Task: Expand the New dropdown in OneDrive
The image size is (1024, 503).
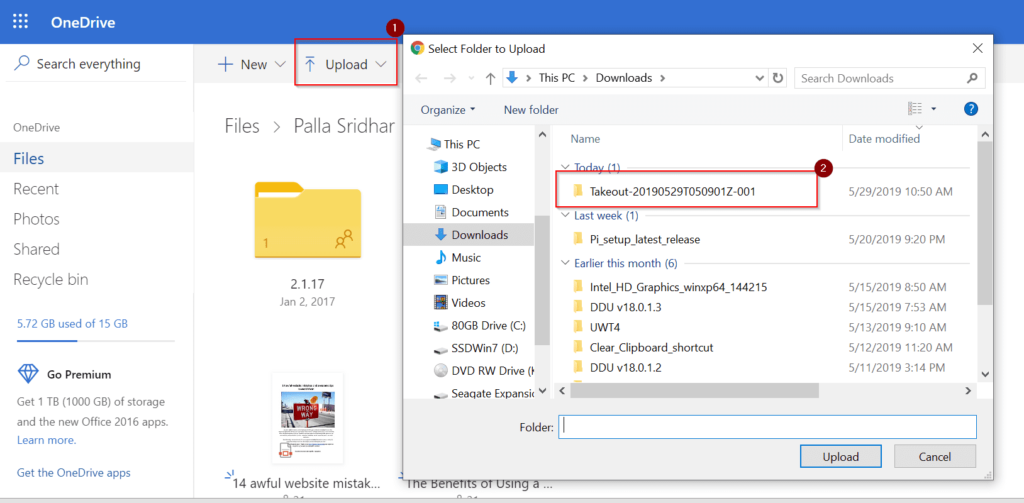Action: pyautogui.click(x=280, y=64)
